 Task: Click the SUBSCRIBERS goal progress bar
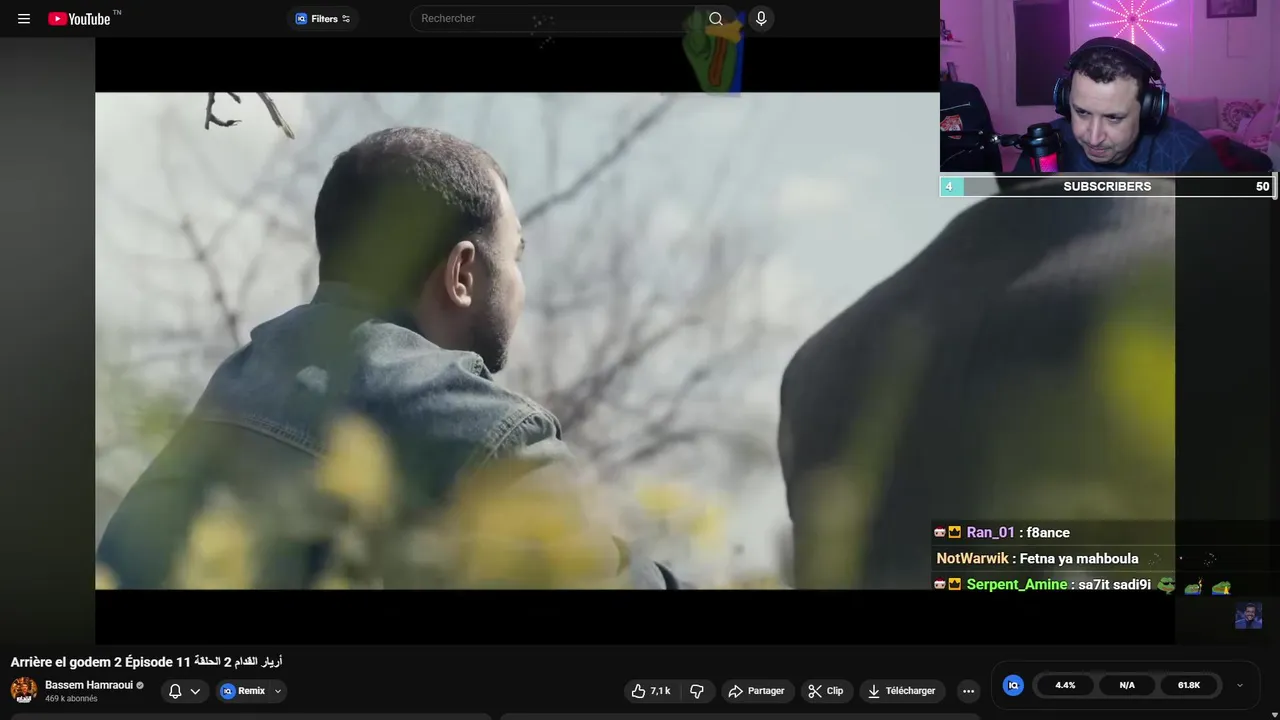click(x=1108, y=186)
